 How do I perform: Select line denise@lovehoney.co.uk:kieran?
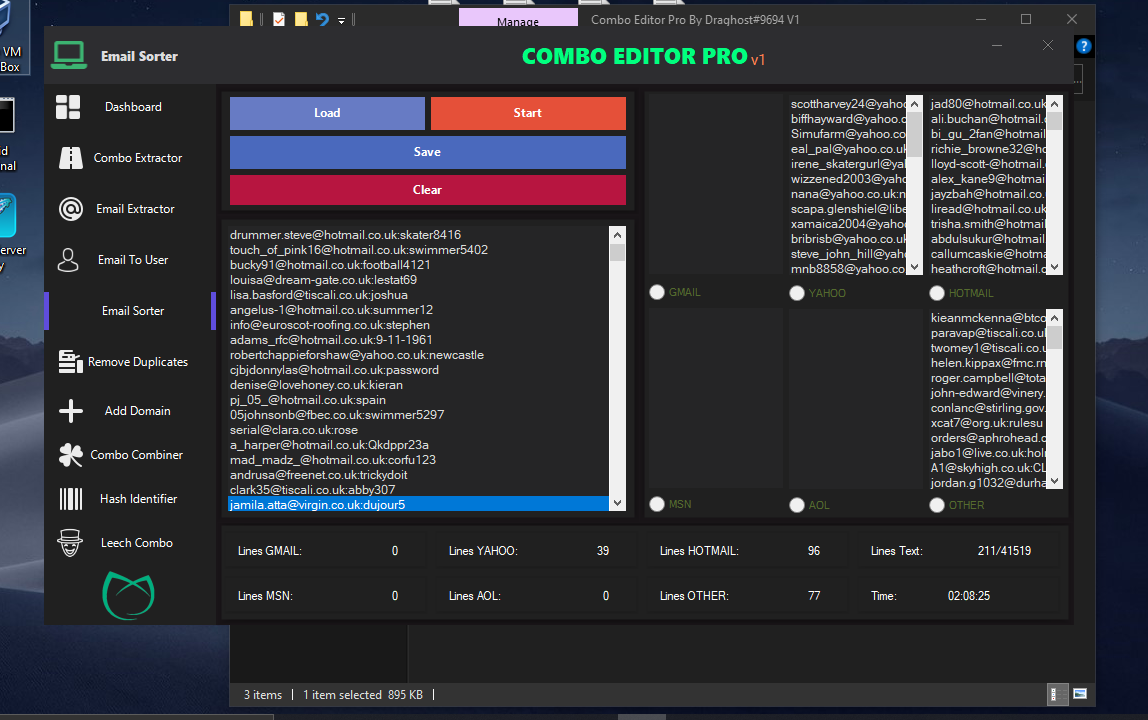(x=316, y=385)
